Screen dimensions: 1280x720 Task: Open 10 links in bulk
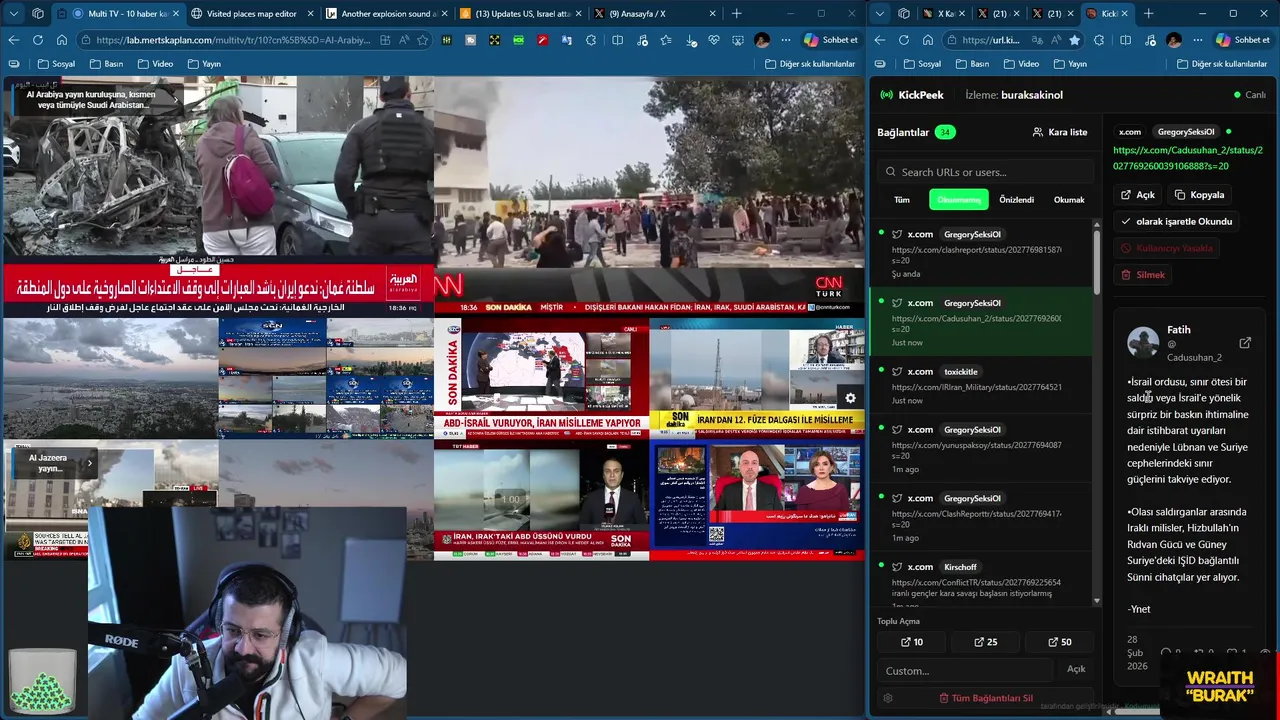tap(912, 642)
